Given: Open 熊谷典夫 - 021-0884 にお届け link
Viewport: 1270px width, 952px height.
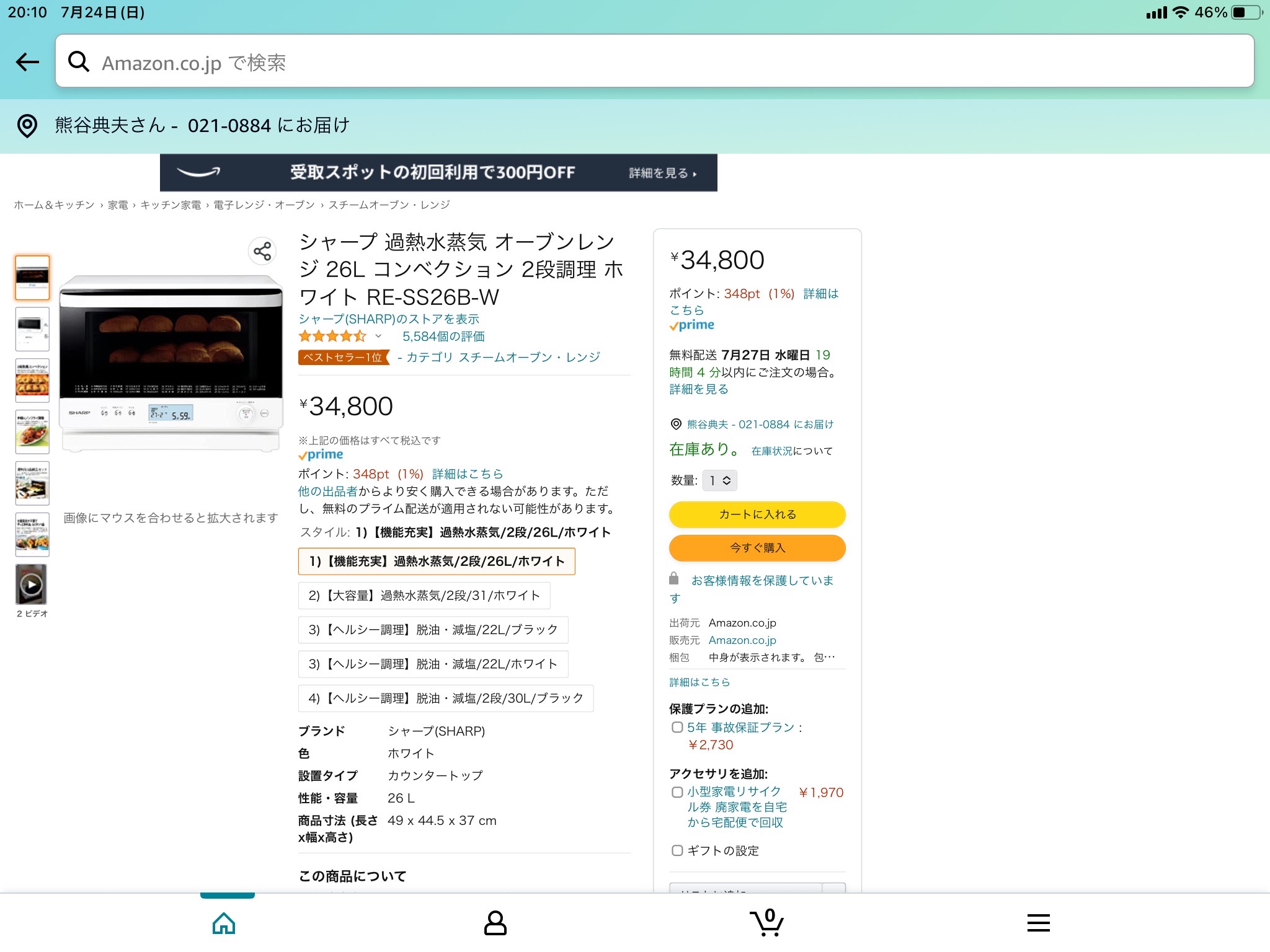Looking at the screenshot, I should pos(760,425).
